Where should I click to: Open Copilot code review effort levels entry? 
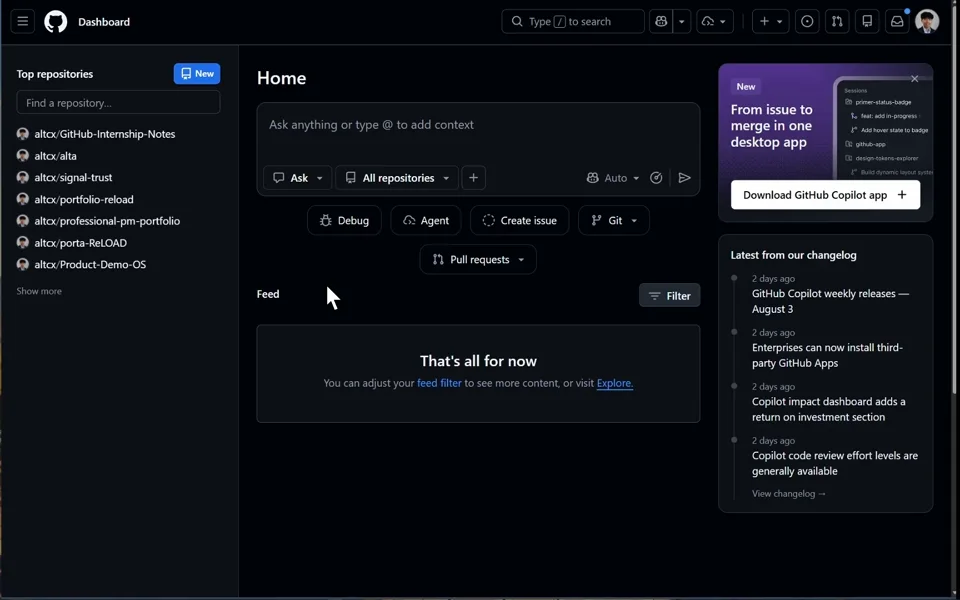(834, 463)
